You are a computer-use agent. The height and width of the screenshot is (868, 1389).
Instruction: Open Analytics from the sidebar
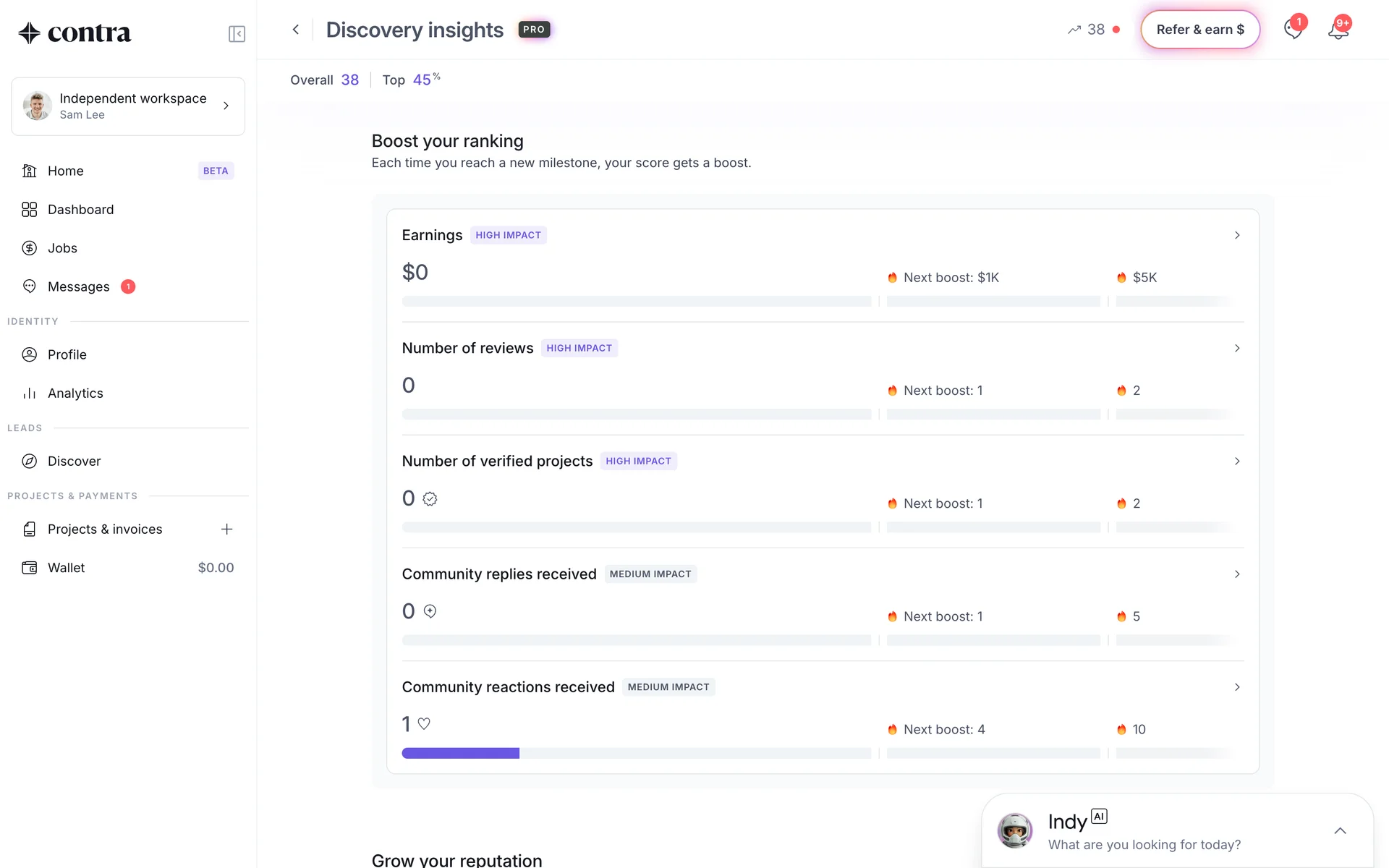point(75,393)
